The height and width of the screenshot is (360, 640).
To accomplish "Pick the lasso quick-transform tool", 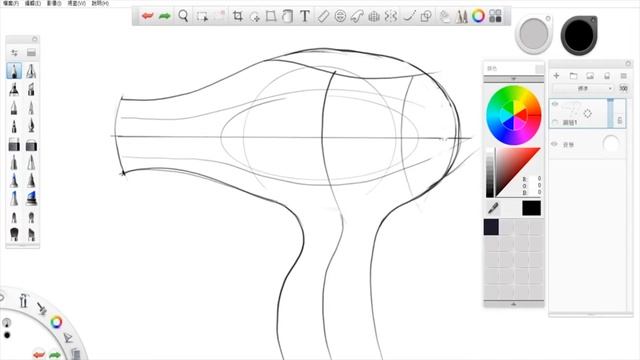I will 255,17.
